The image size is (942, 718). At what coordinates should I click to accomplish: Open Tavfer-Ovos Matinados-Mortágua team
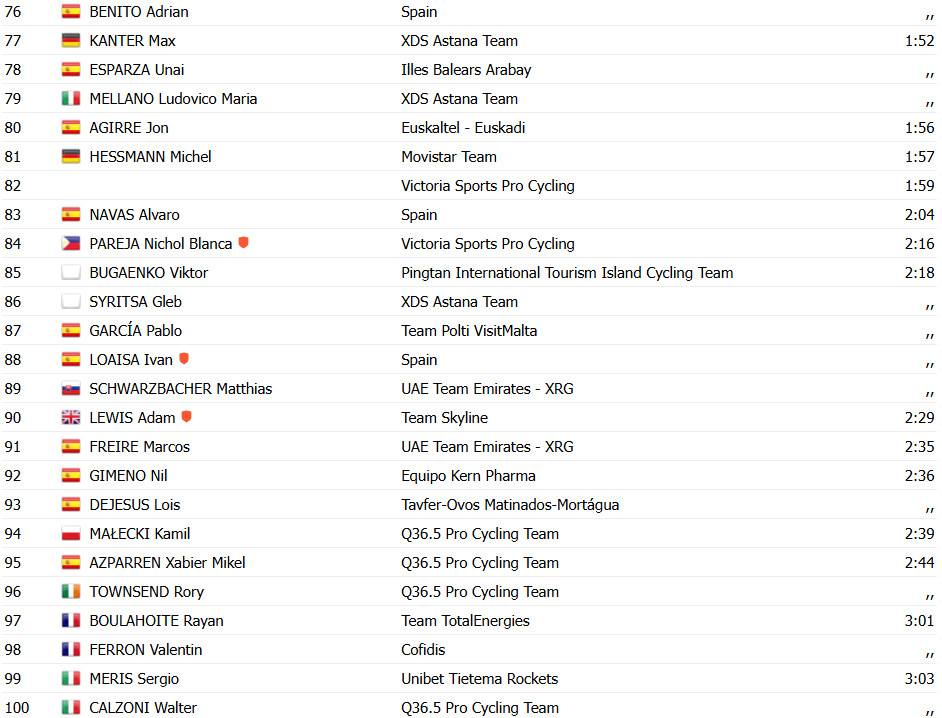coord(509,504)
